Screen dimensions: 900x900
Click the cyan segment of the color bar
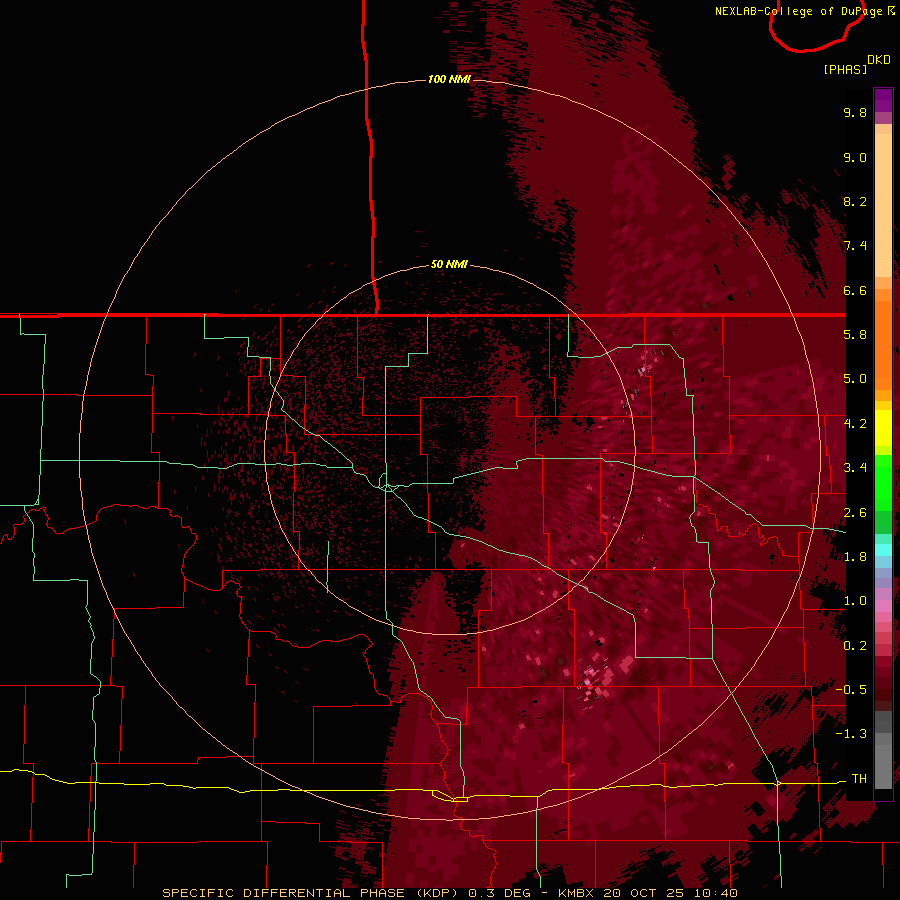click(883, 550)
